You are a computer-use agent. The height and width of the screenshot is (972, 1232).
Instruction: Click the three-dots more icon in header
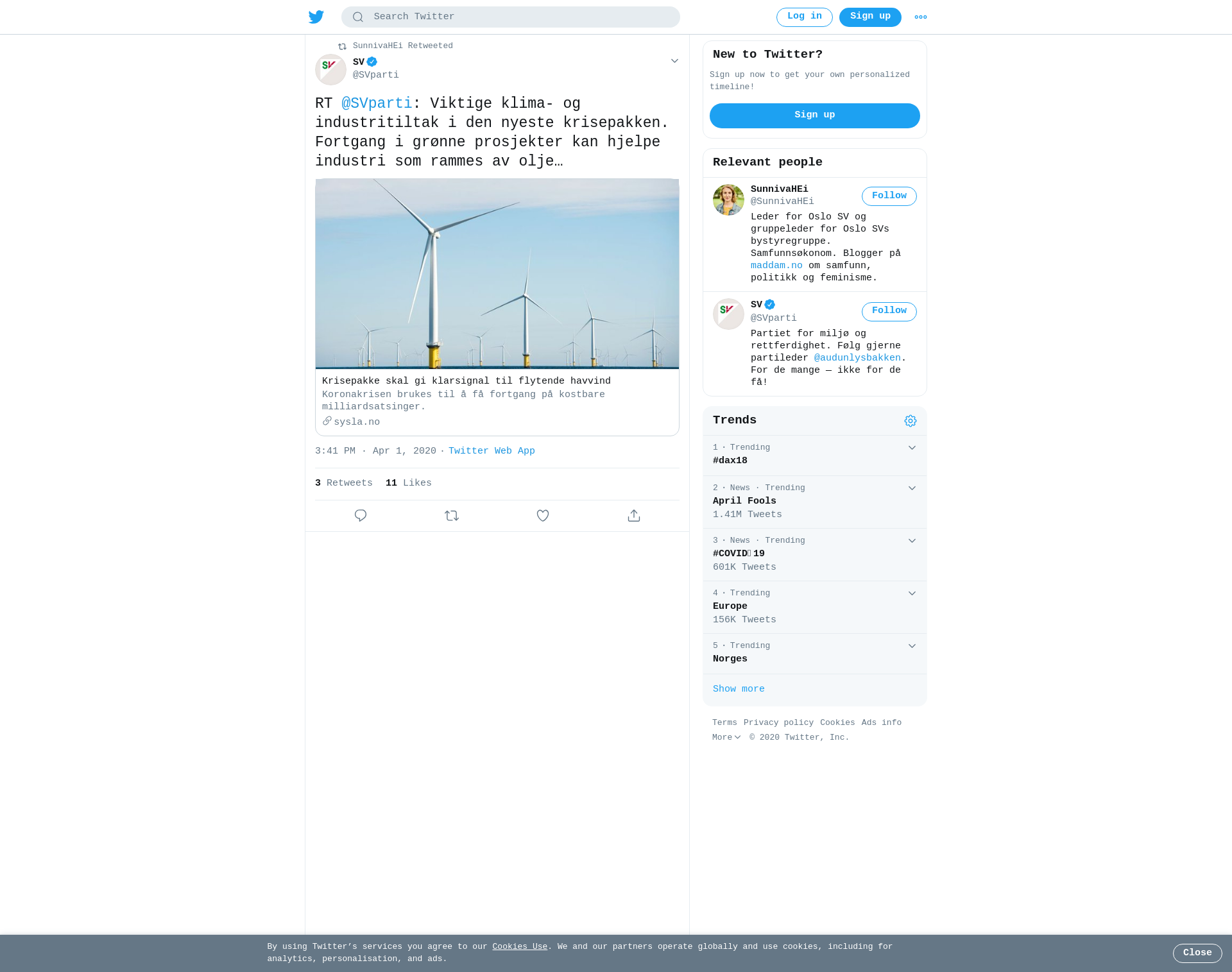921,17
